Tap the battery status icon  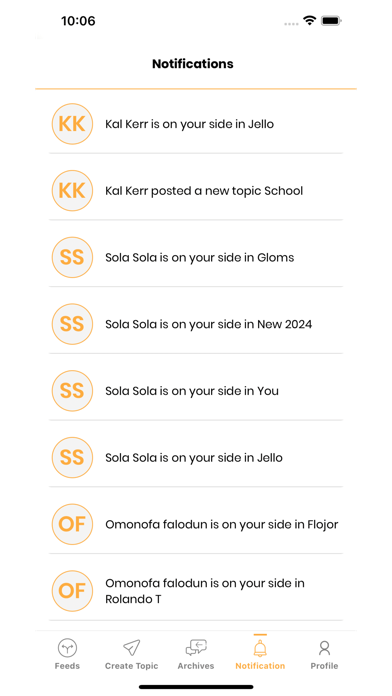pyautogui.click(x=331, y=20)
